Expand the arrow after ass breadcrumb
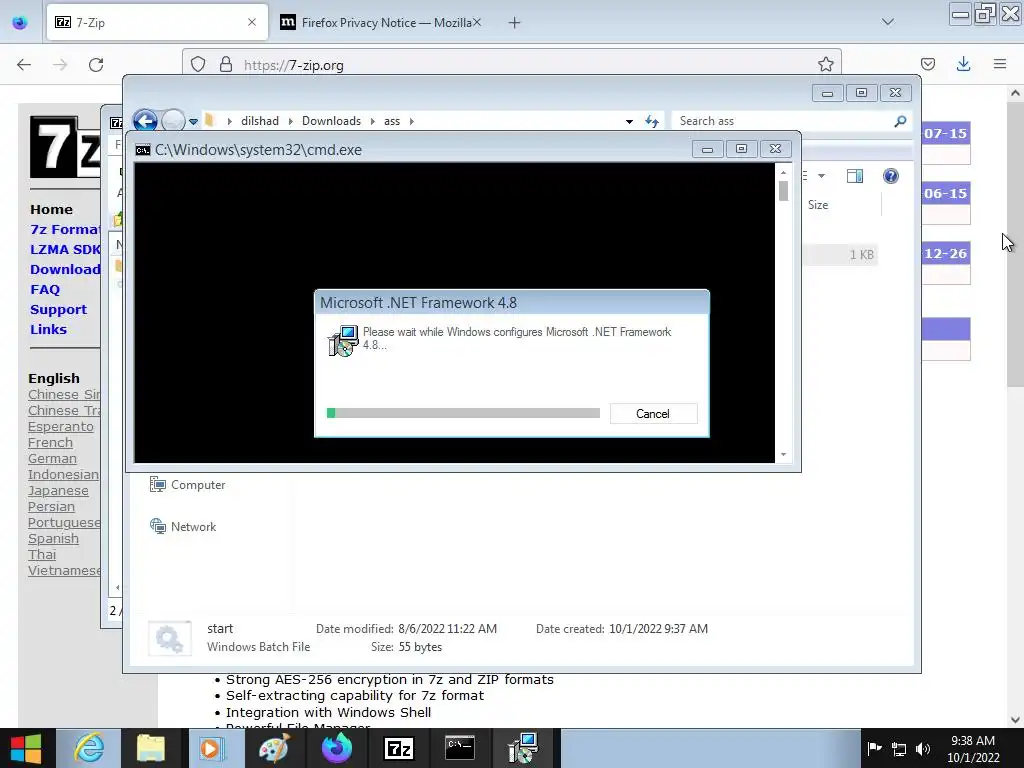Image resolution: width=1024 pixels, height=768 pixels. [x=411, y=121]
